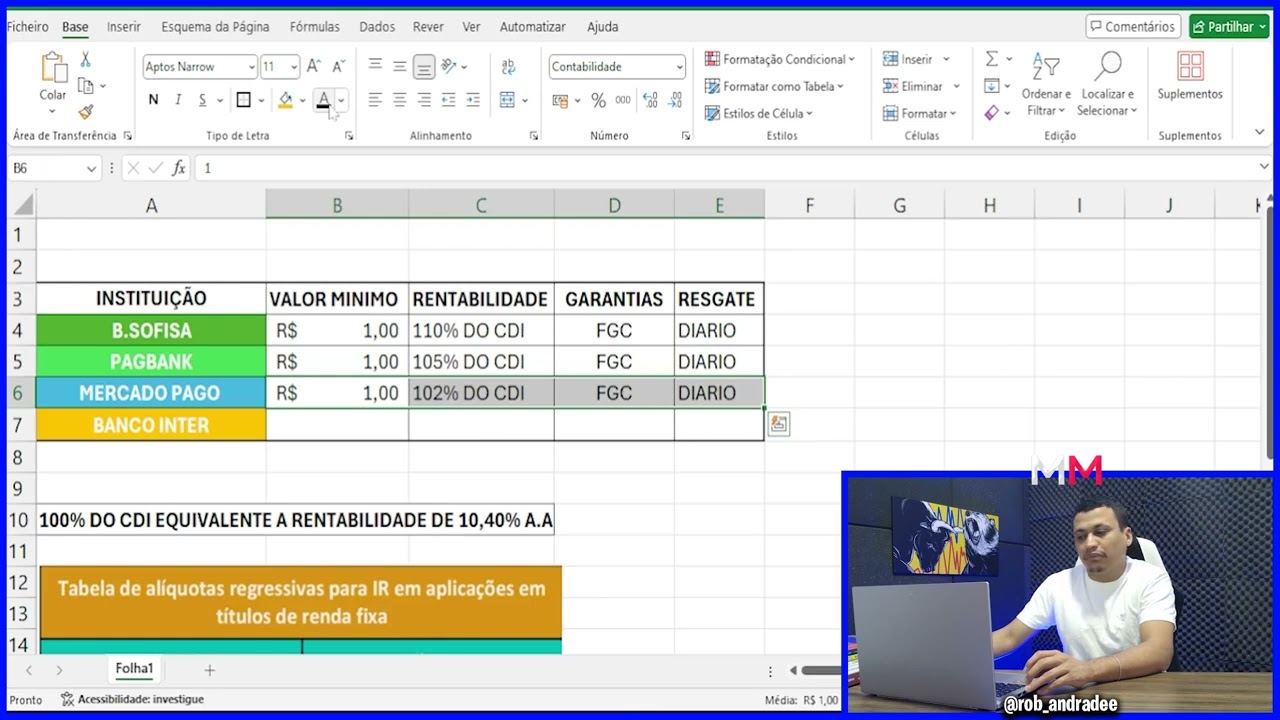Click the Format Painter brush icon
The height and width of the screenshot is (720, 1280).
pyautogui.click(x=85, y=112)
